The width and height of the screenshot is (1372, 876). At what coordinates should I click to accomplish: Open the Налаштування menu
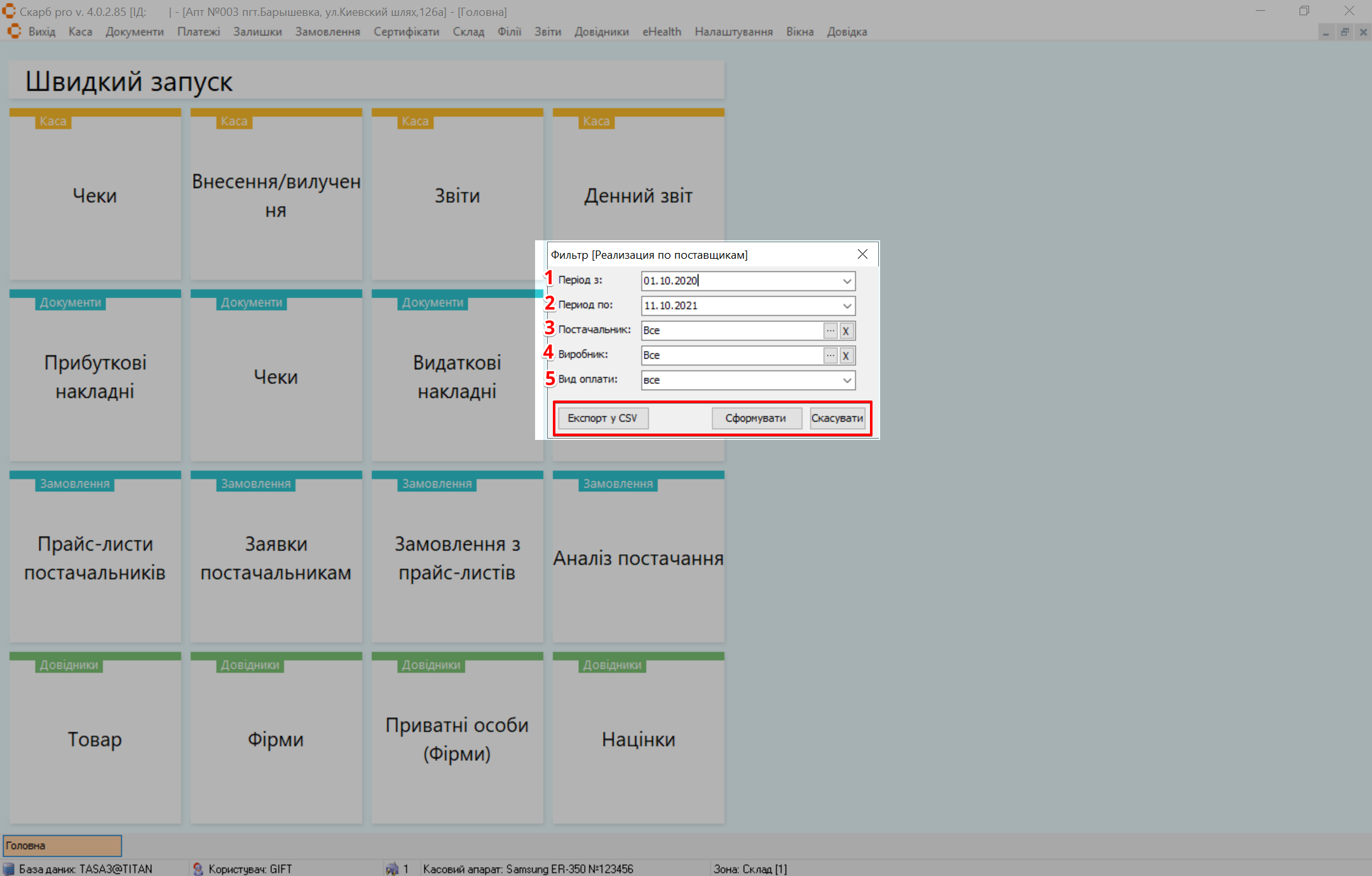pyautogui.click(x=733, y=32)
